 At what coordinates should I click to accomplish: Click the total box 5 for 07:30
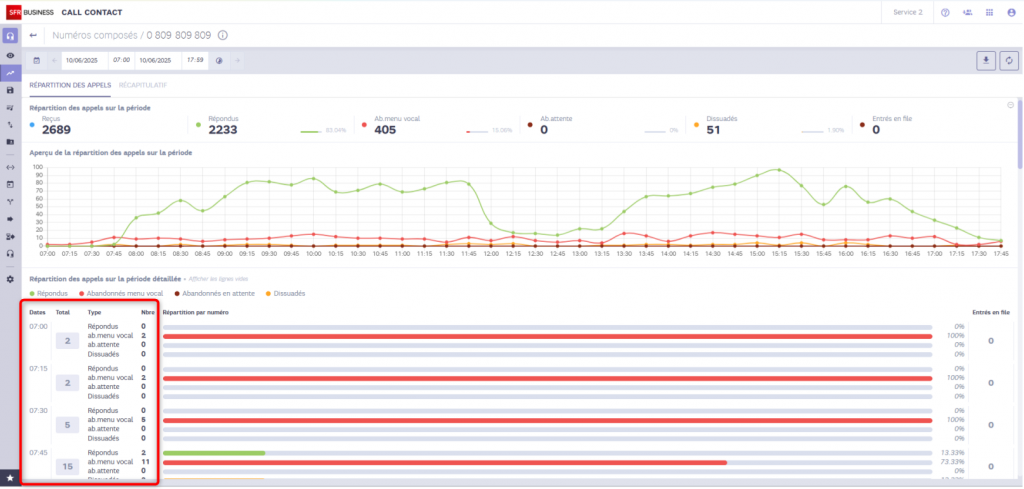(x=67, y=424)
